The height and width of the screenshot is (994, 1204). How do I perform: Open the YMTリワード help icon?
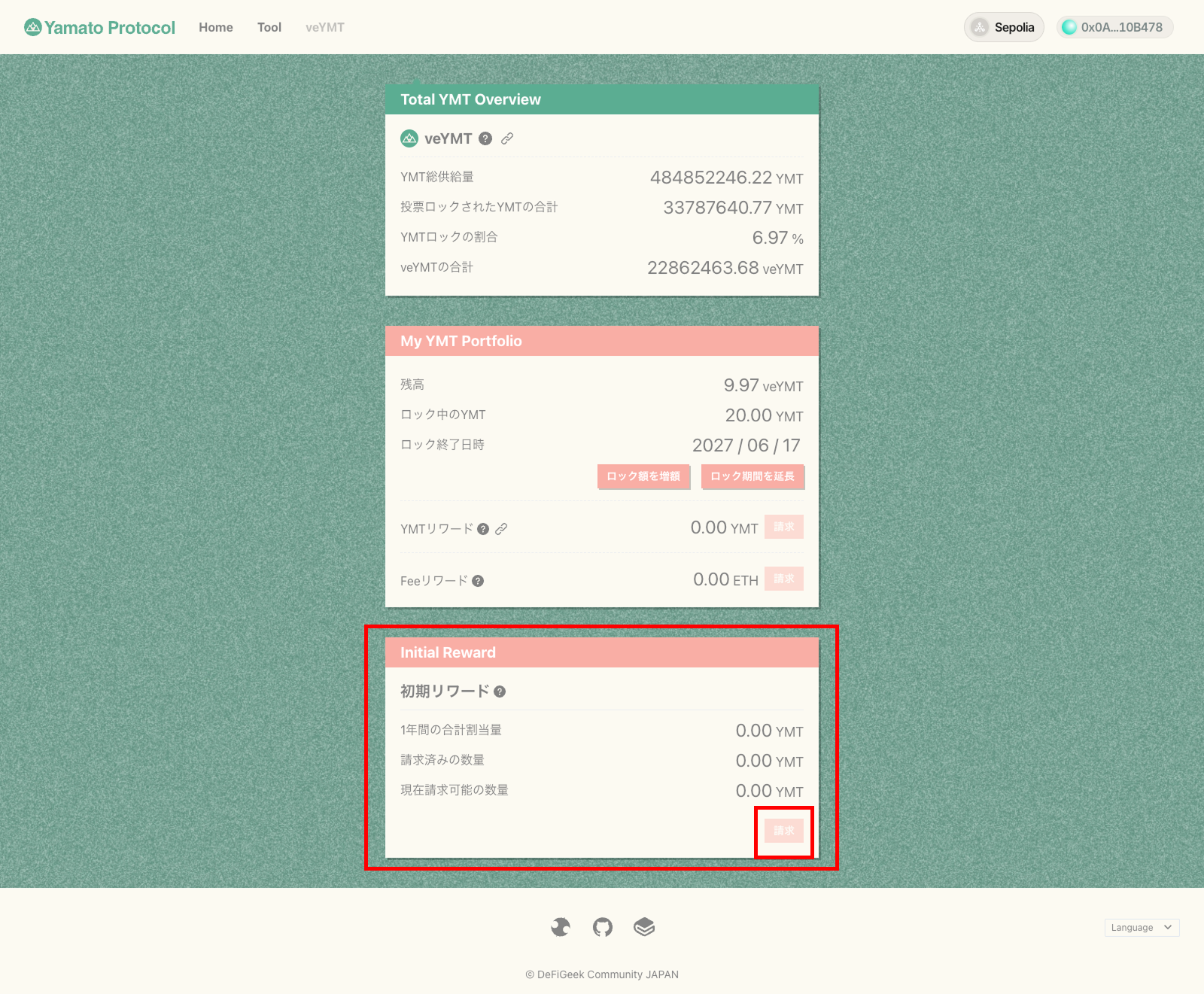[x=483, y=529]
